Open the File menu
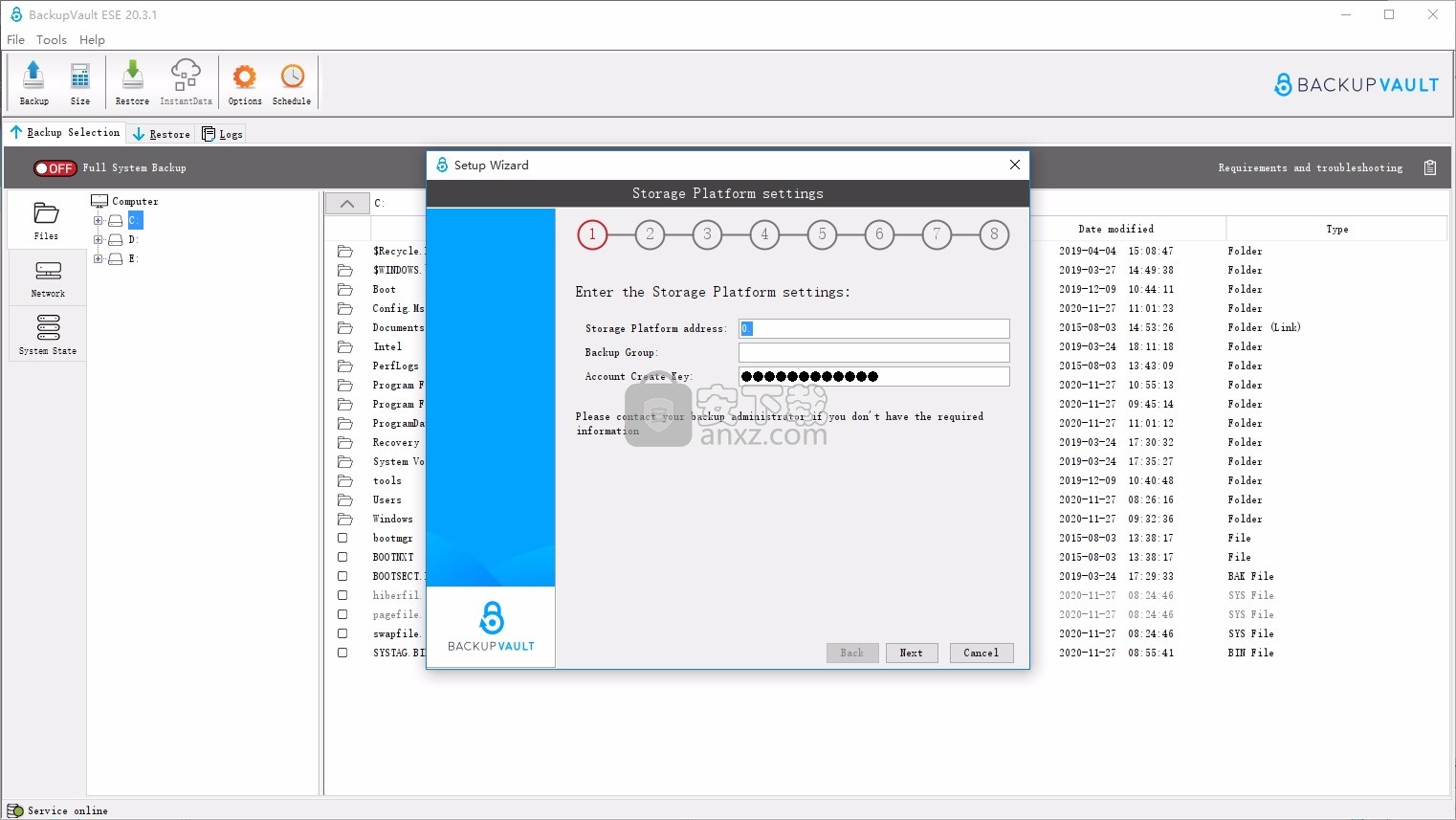 coord(15,39)
